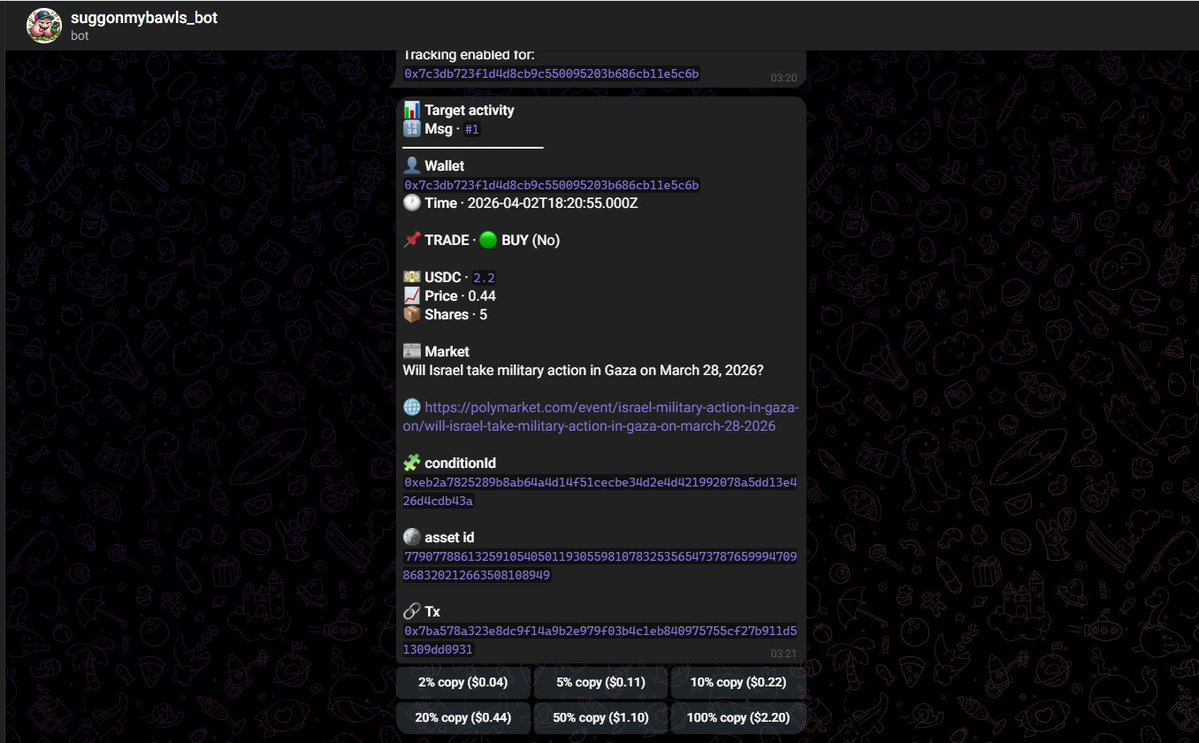1199x743 pixels.
Task: Select 5% copy ($0.11) button
Action: click(600, 682)
